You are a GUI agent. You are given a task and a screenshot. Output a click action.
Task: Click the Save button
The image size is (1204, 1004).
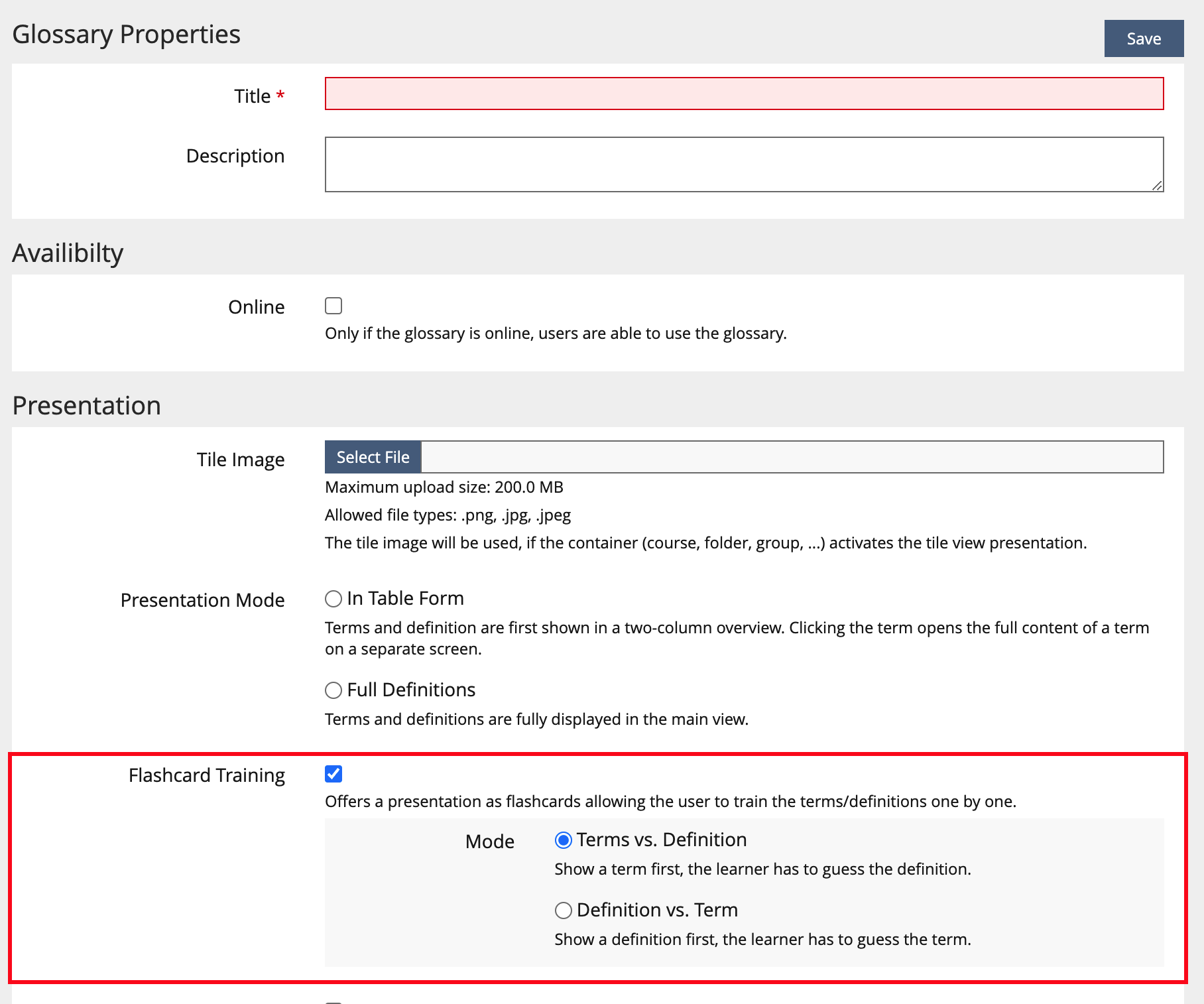[1143, 38]
